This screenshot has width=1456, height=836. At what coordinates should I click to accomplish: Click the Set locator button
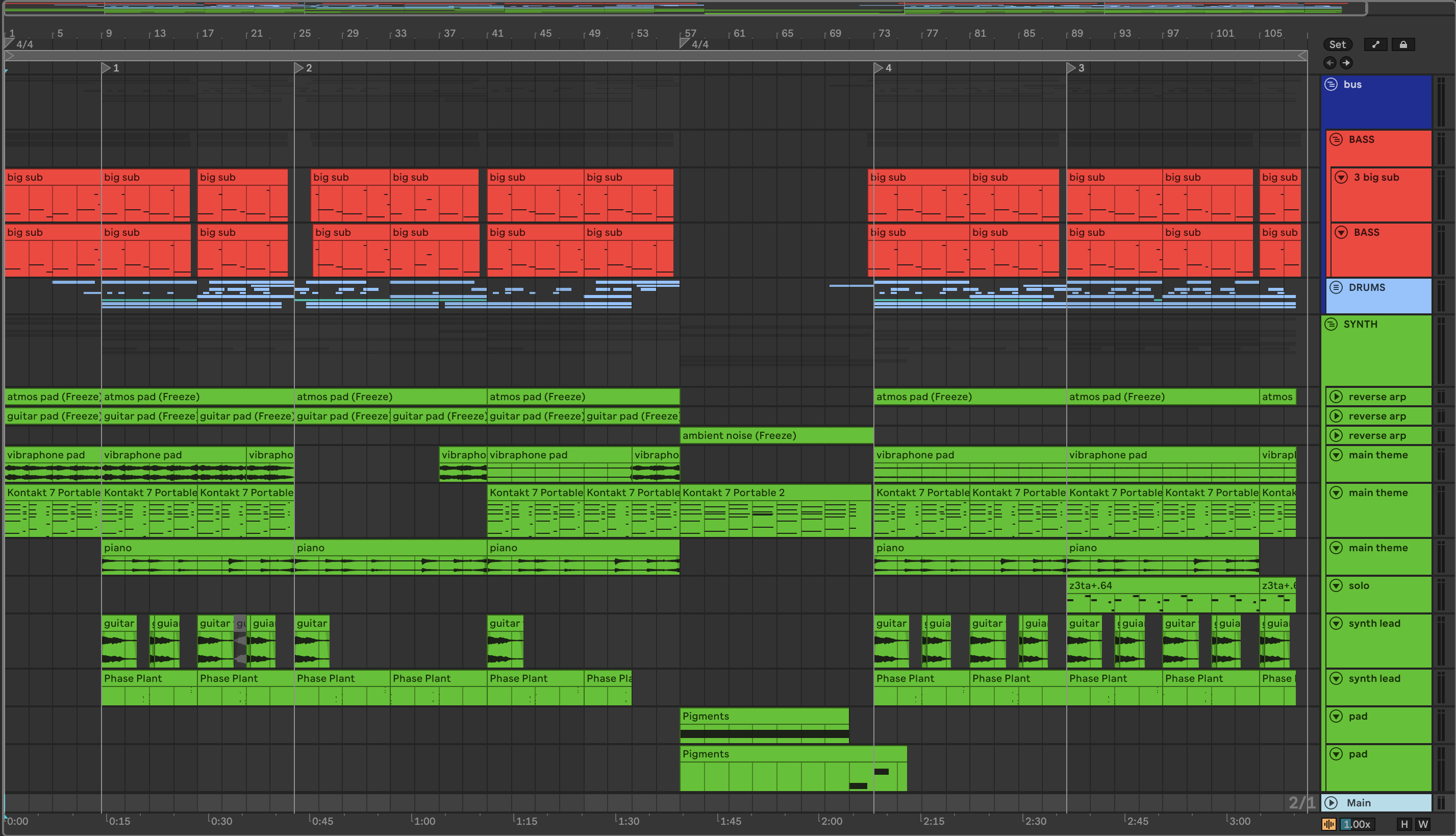pyautogui.click(x=1337, y=44)
